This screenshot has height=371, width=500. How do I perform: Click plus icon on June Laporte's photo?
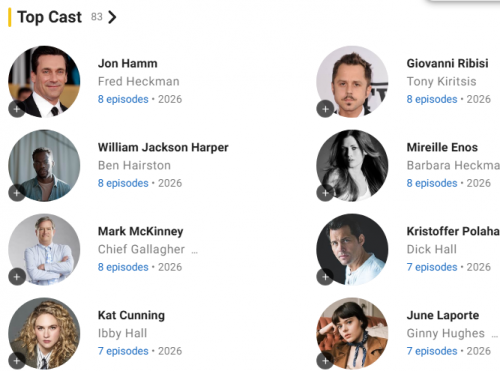(x=325, y=361)
